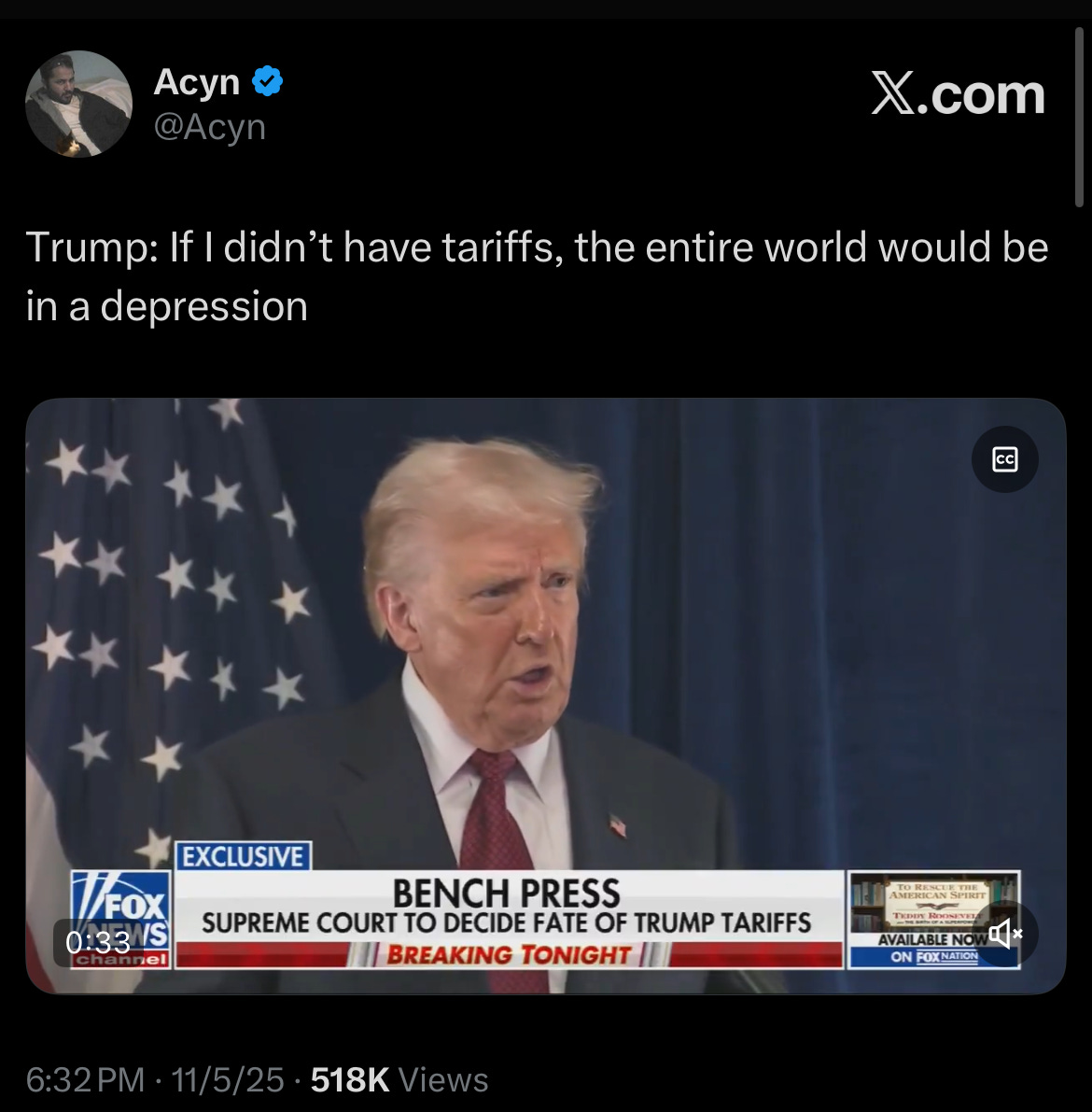Toggle closed captions with CC icon

click(1005, 459)
